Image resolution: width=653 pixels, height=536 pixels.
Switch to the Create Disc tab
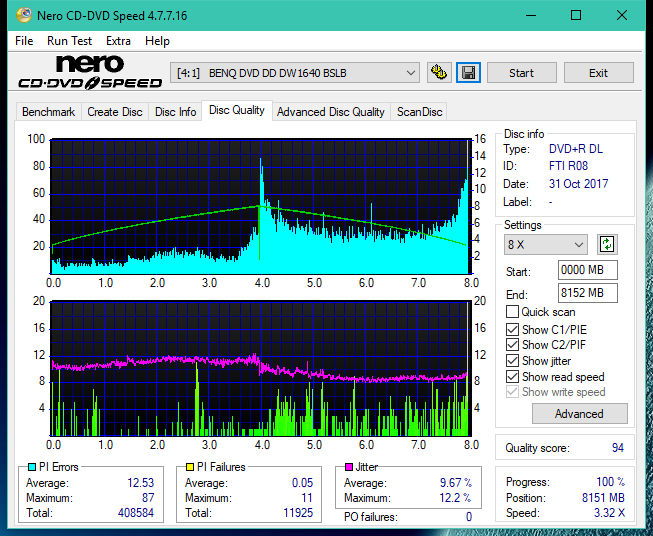[x=115, y=112]
